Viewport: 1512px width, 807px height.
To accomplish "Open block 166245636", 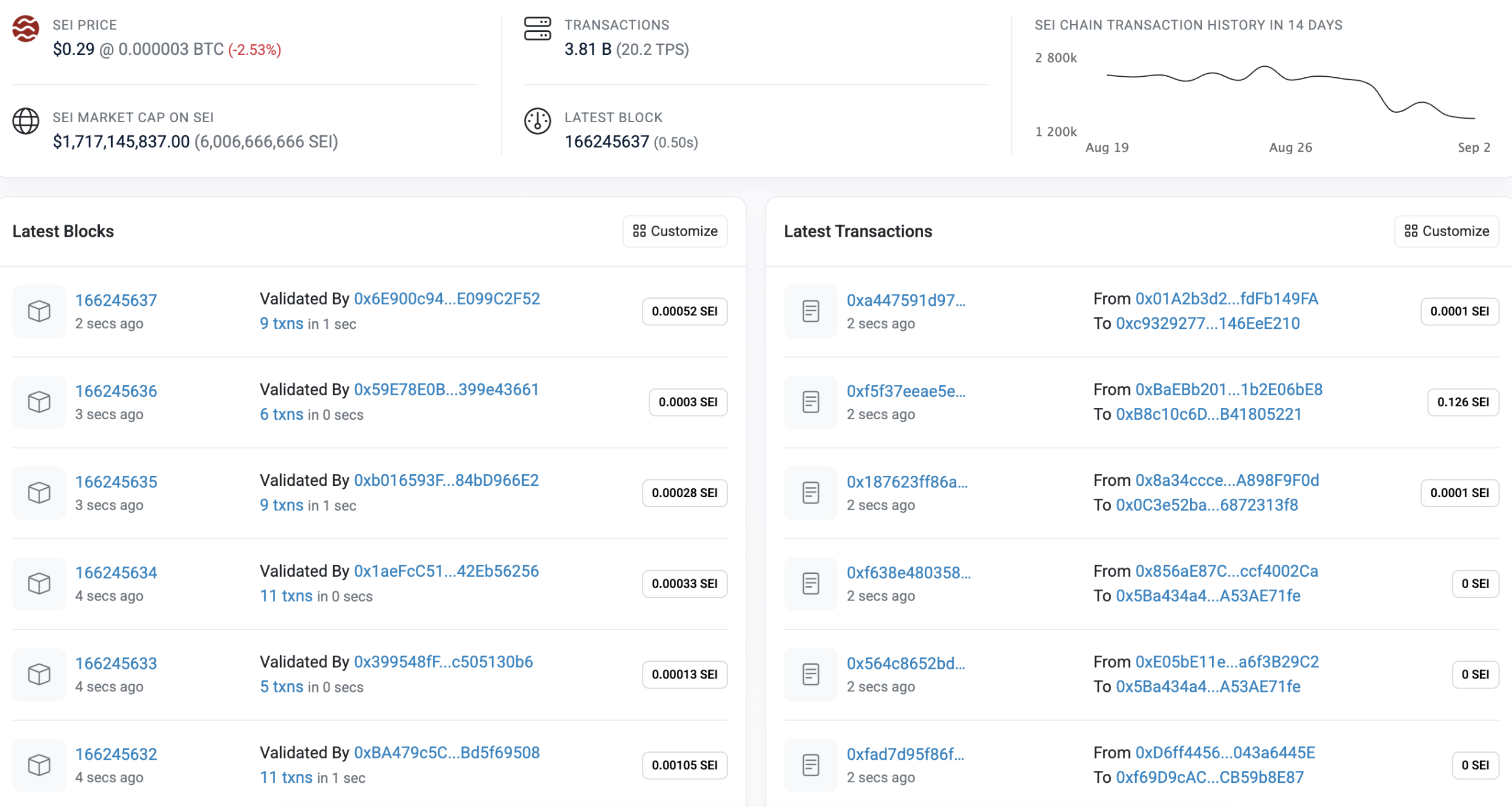I will [116, 390].
